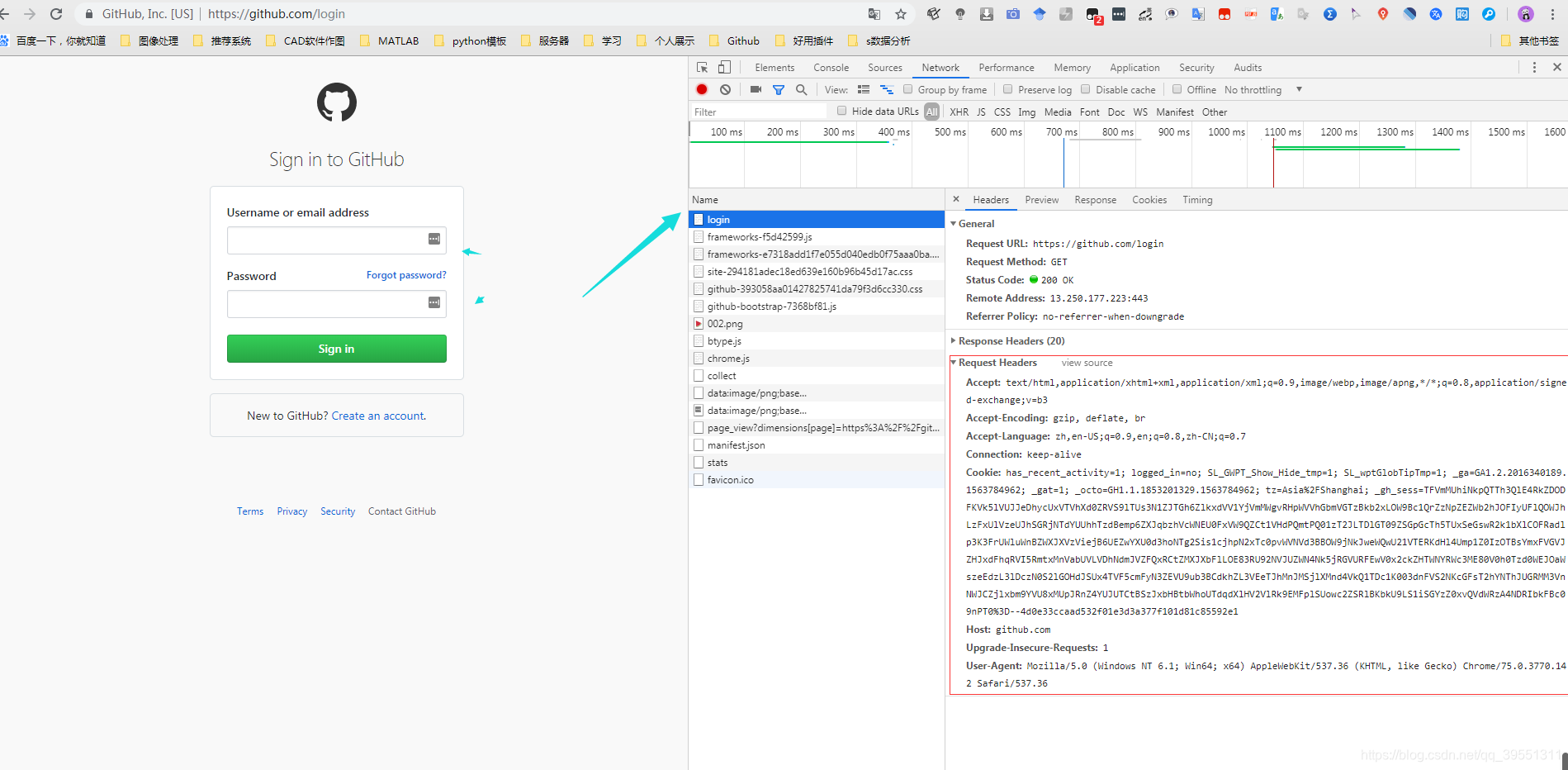Click Create an account link
The height and width of the screenshot is (770, 1568).
click(379, 416)
